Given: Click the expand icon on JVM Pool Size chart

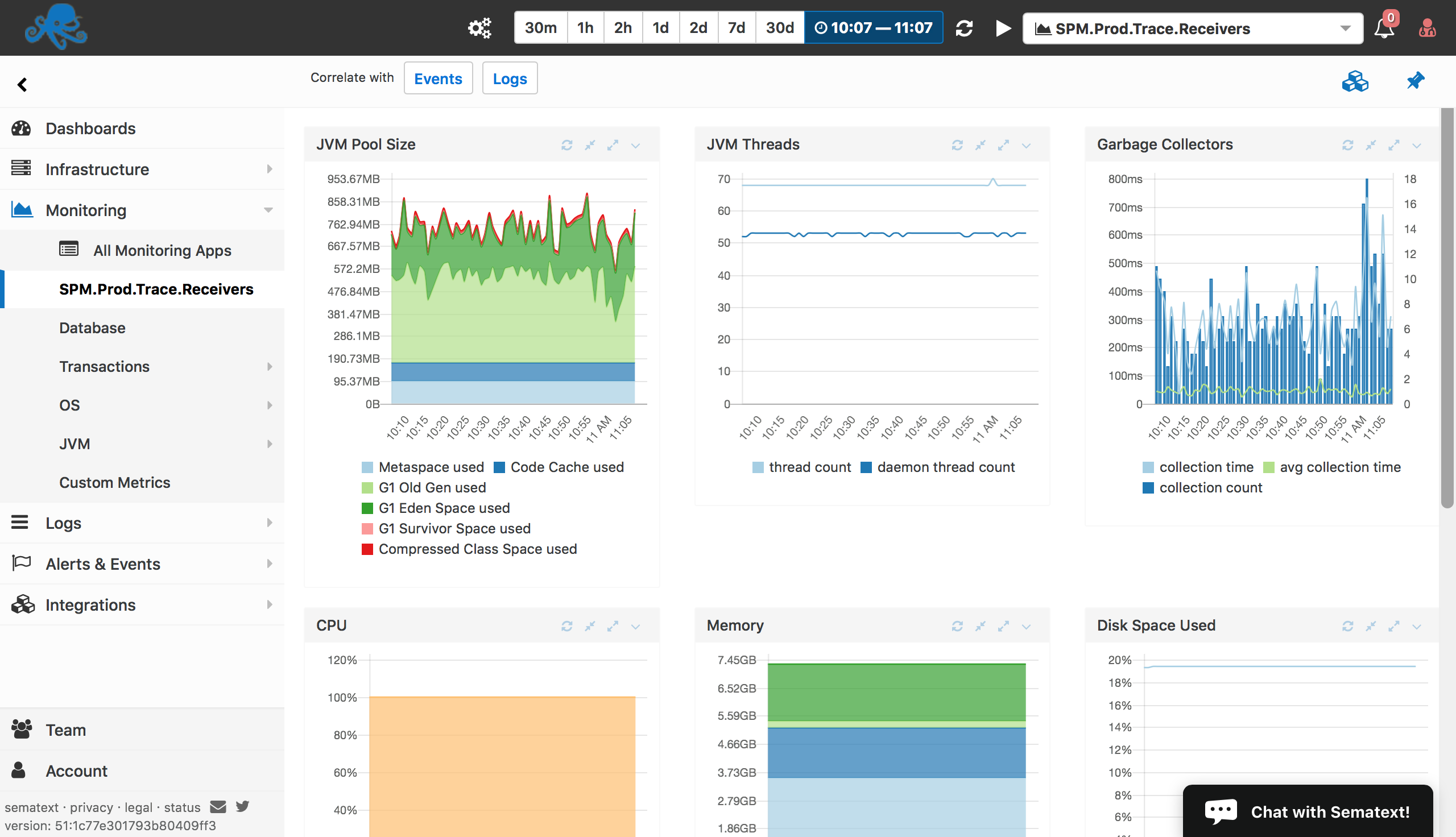Looking at the screenshot, I should point(613,144).
